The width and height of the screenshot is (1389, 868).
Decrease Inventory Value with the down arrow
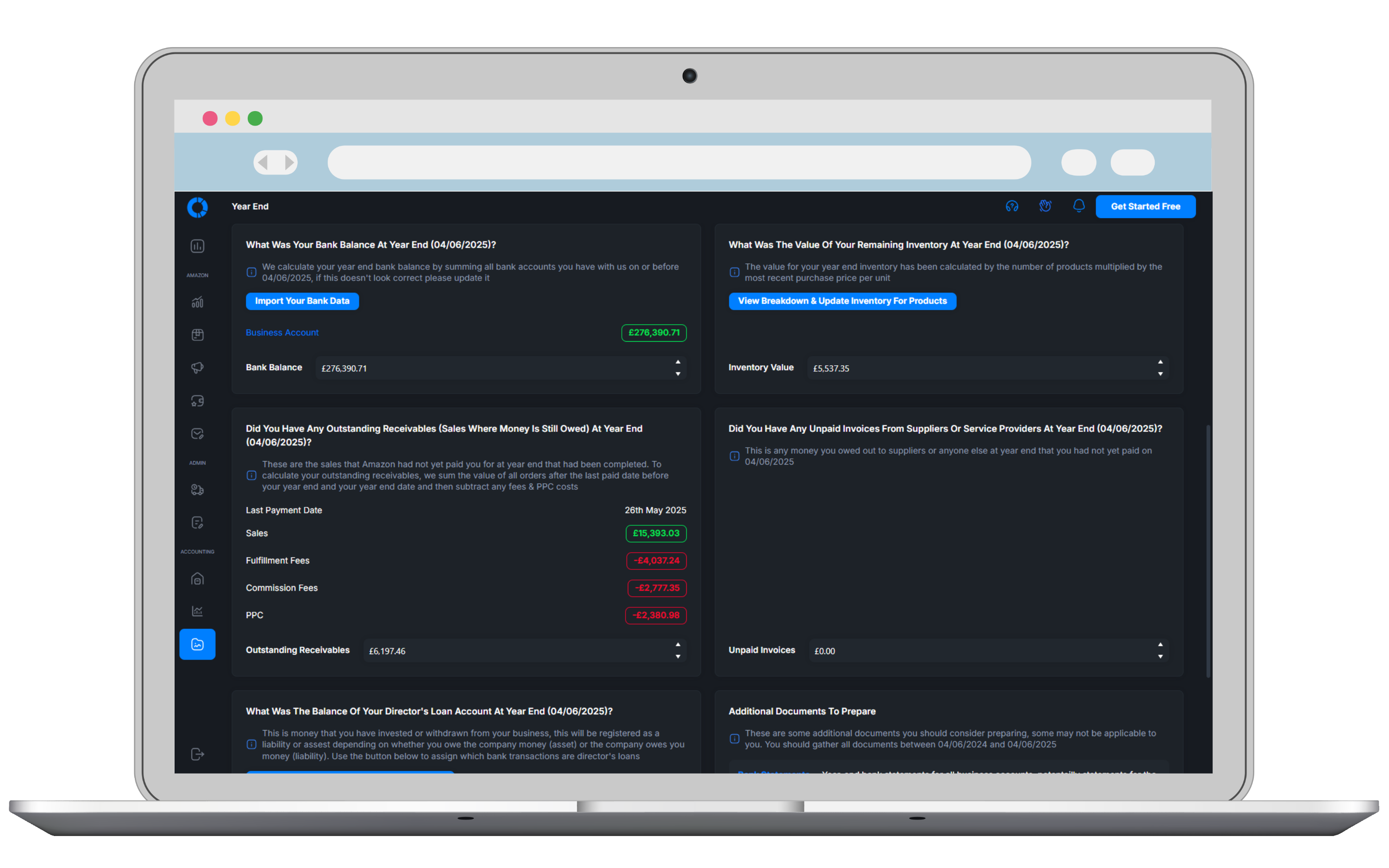pos(1161,374)
